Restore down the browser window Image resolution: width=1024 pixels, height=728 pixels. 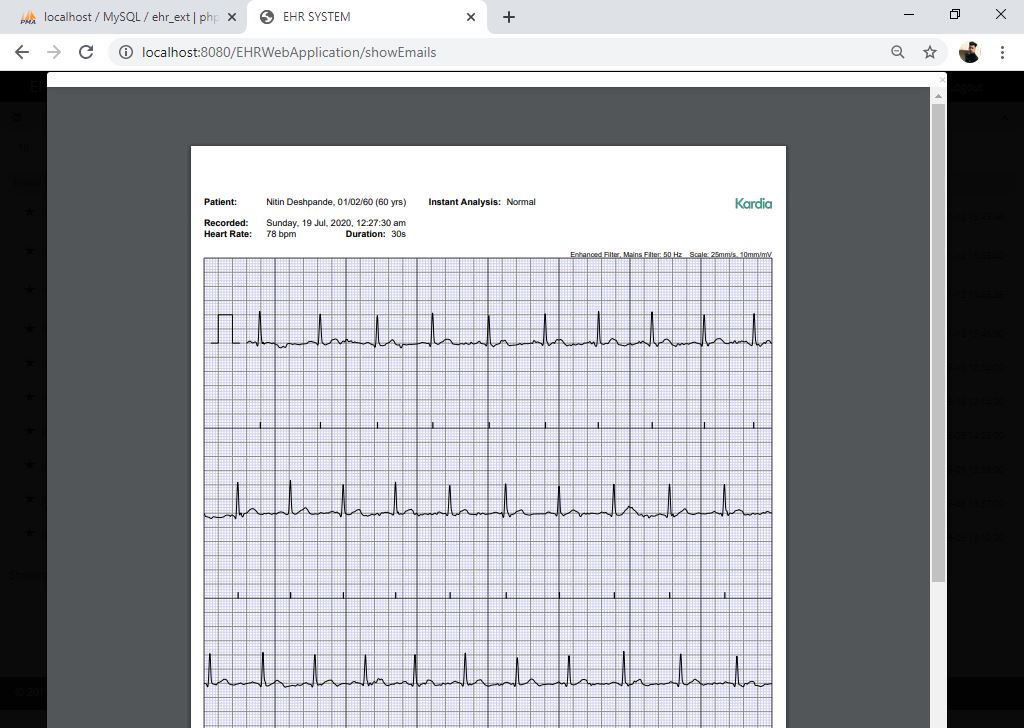tap(955, 14)
